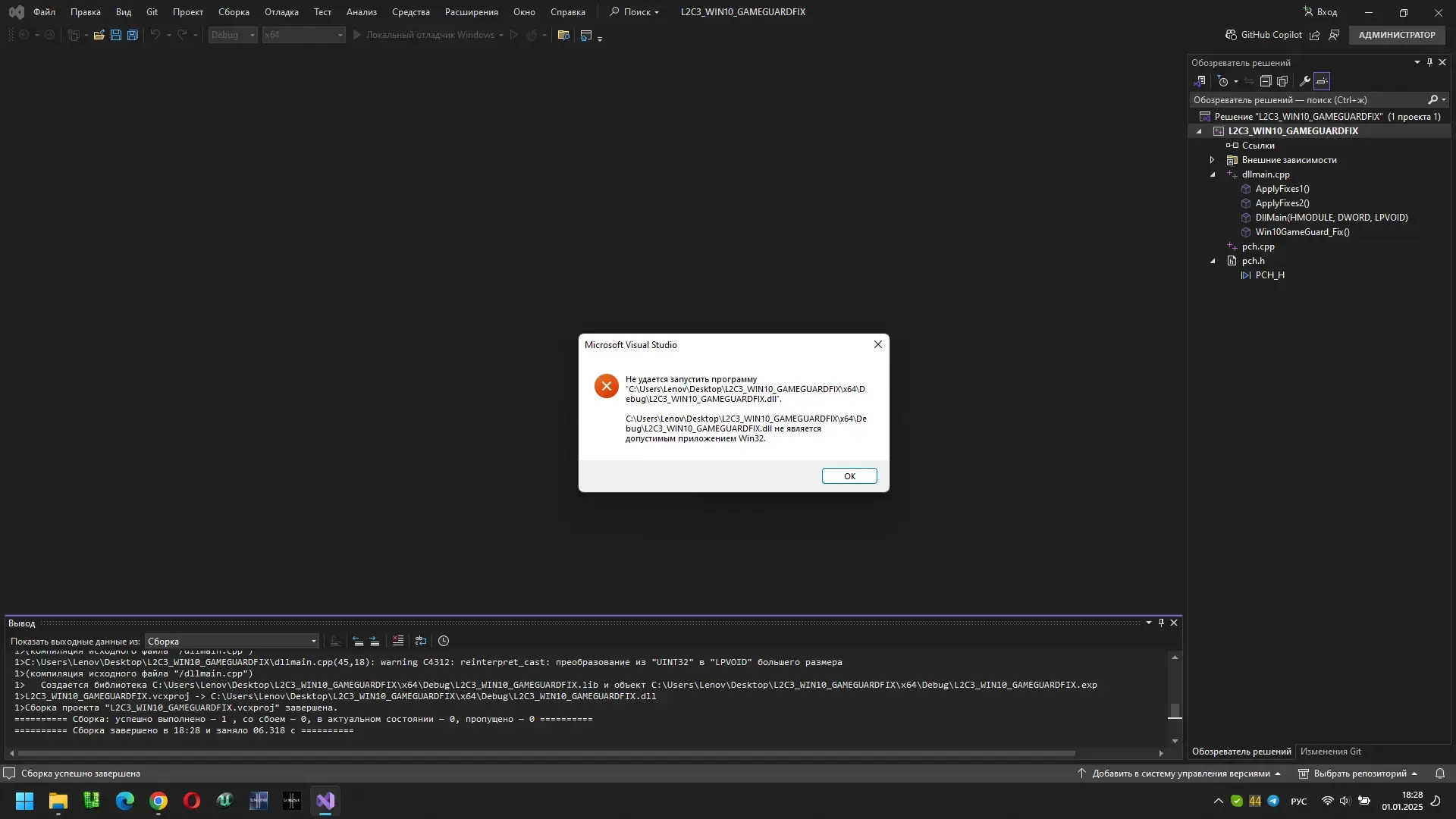1456x819 pixels.
Task: Click the Open File folder icon in toolbar
Action: pyautogui.click(x=99, y=35)
